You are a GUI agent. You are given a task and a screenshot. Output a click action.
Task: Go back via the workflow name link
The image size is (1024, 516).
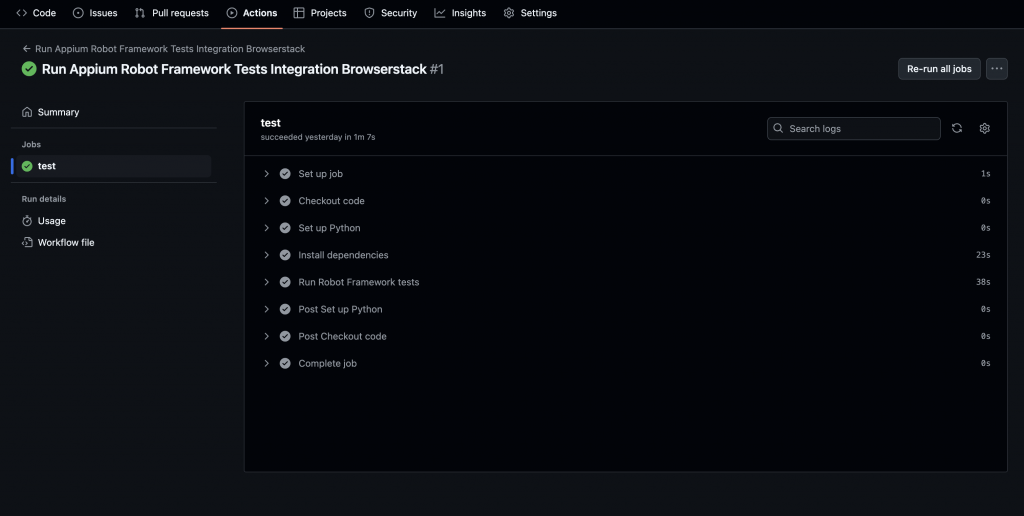[168, 48]
